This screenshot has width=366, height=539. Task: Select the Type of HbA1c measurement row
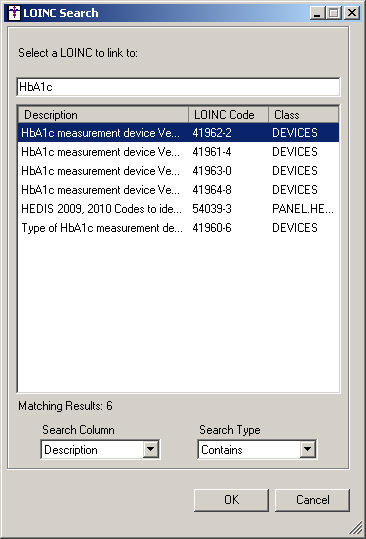[x=178, y=228]
